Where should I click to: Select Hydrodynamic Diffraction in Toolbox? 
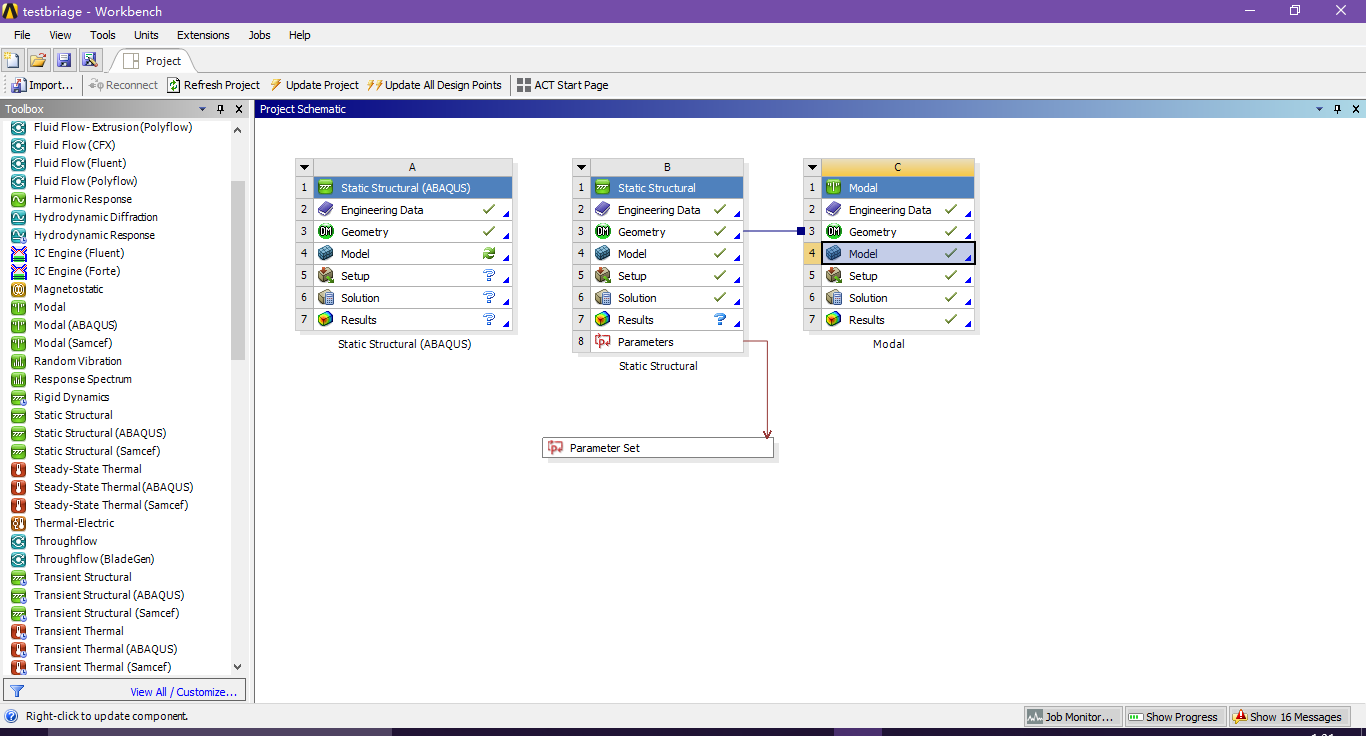(x=95, y=217)
